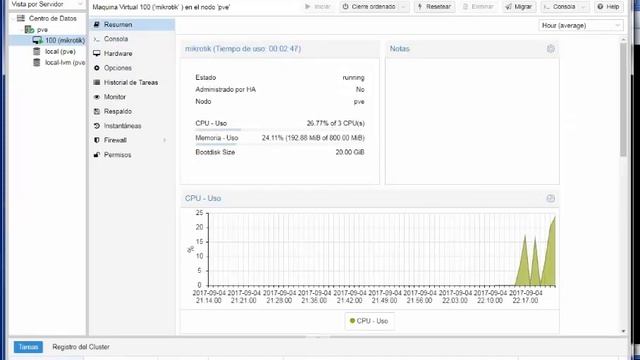Click the Respaldo floppy disk icon

click(97, 111)
